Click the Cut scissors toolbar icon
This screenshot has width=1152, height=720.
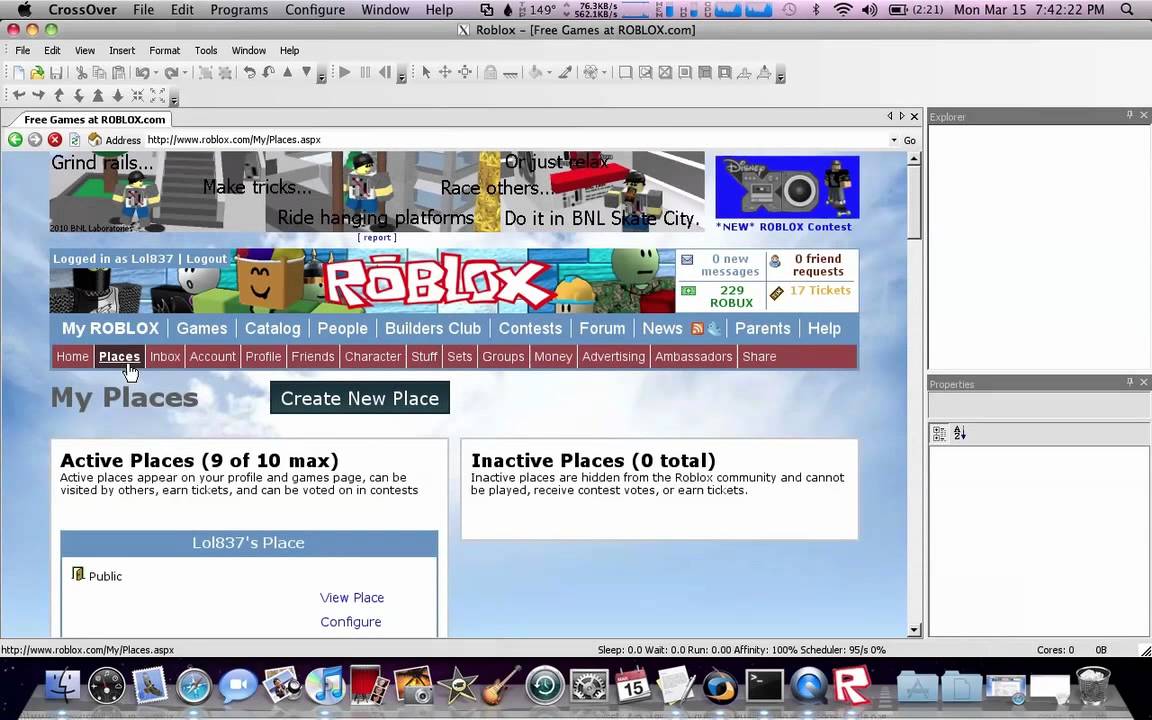click(81, 73)
